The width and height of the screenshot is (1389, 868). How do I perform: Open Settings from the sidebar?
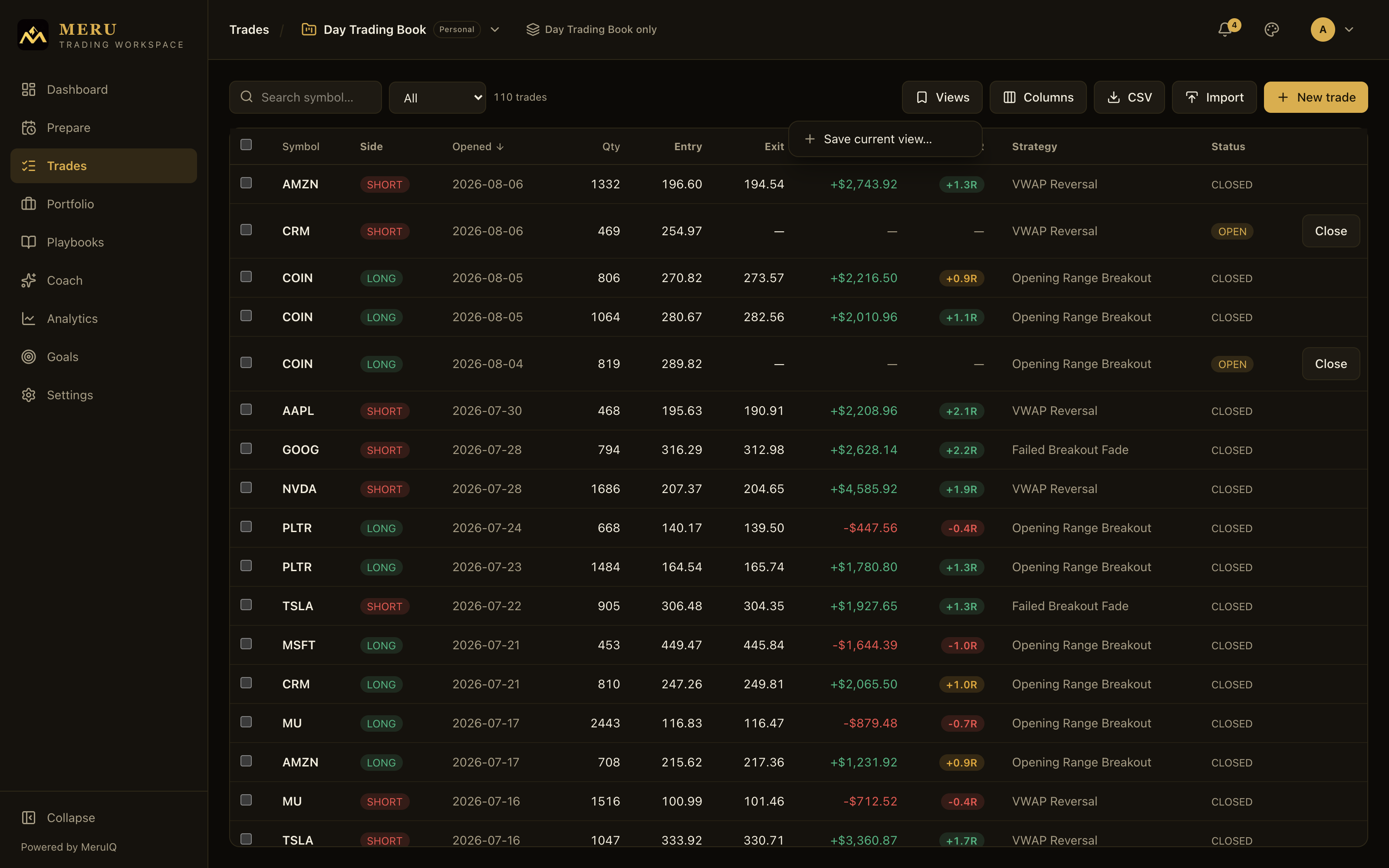(x=103, y=395)
